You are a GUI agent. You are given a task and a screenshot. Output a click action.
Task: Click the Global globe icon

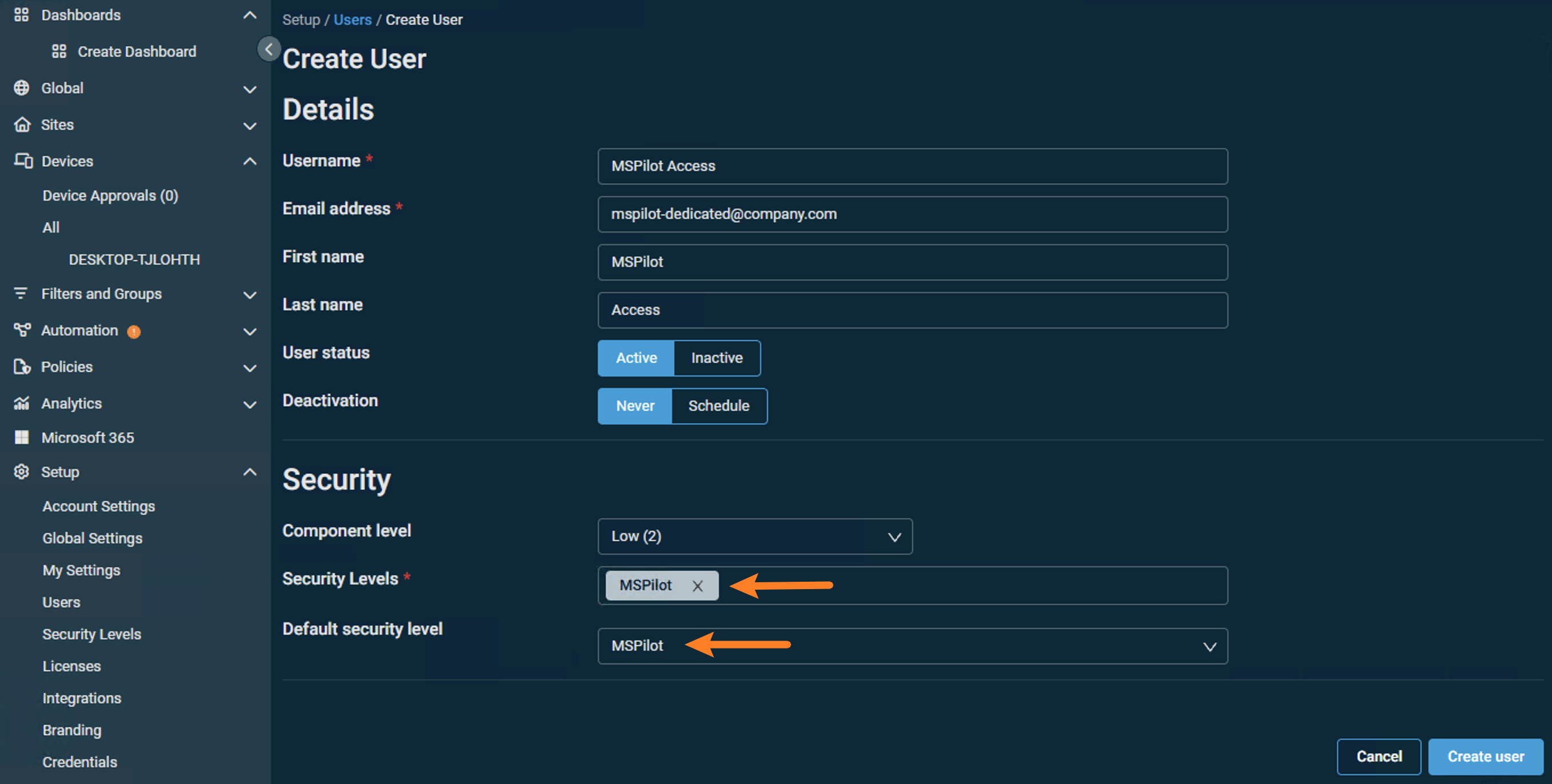point(22,88)
